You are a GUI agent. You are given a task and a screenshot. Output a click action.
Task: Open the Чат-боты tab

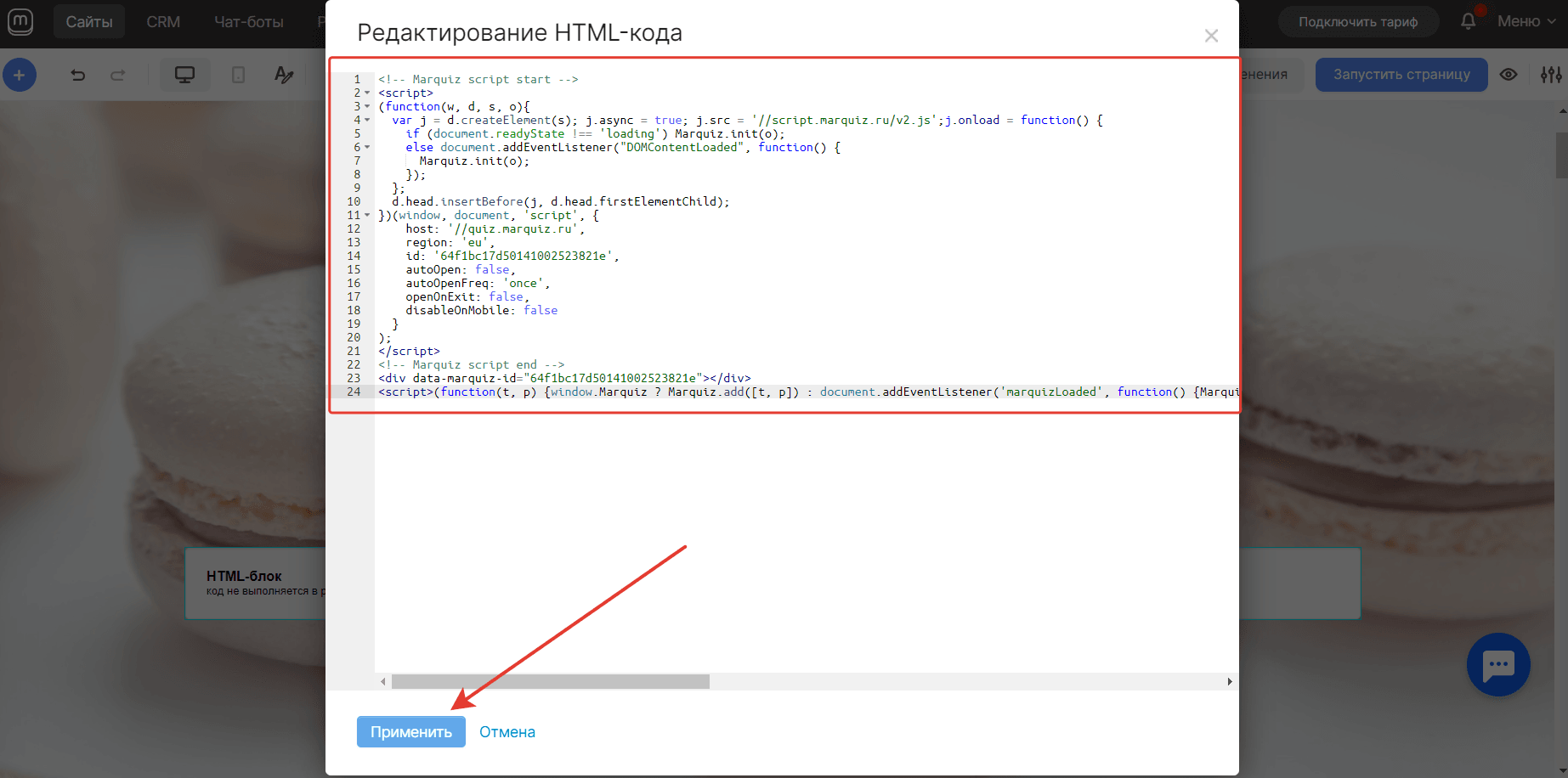click(x=249, y=22)
